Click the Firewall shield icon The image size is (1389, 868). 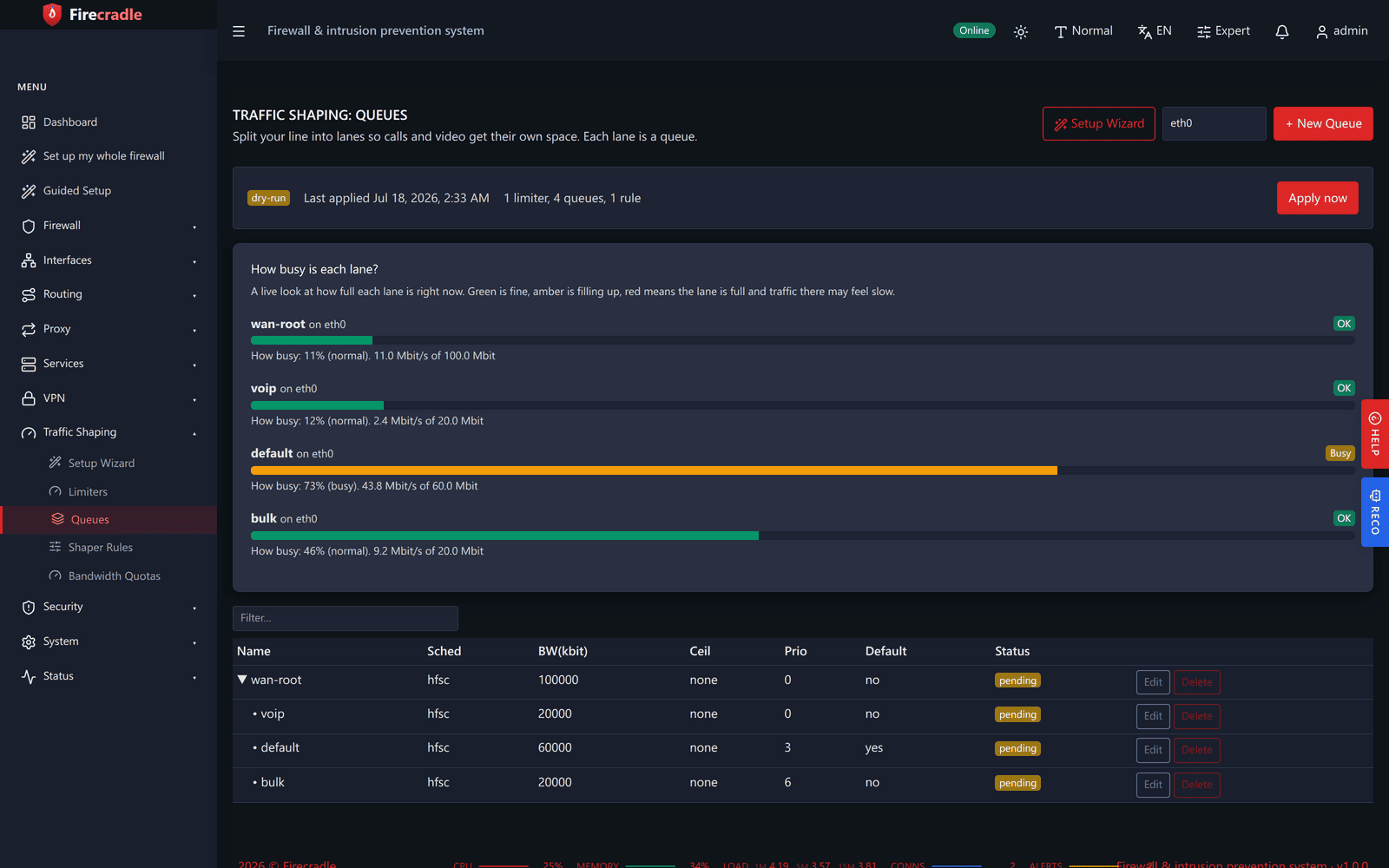29,226
